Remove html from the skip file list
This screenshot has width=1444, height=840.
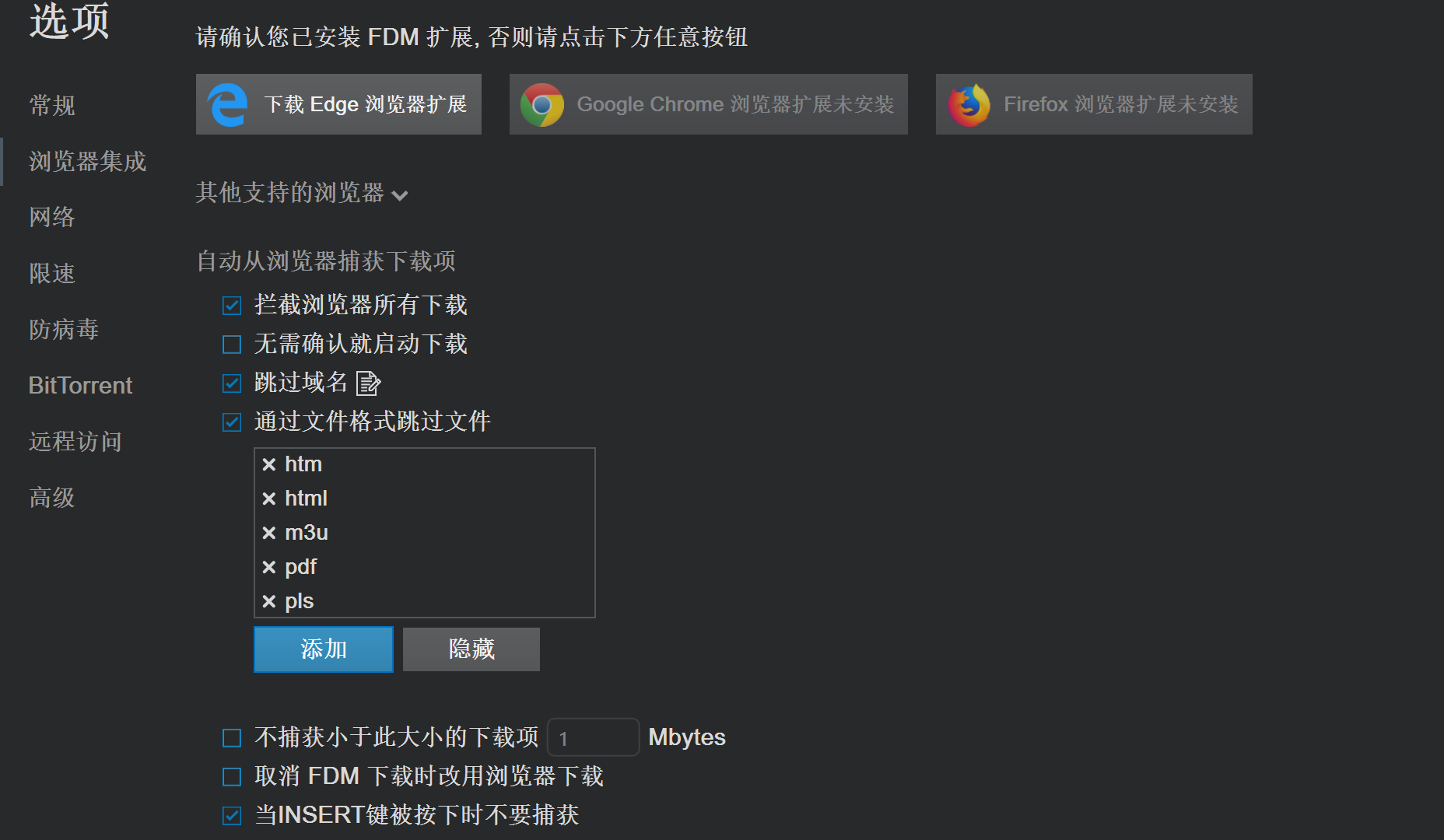click(269, 498)
